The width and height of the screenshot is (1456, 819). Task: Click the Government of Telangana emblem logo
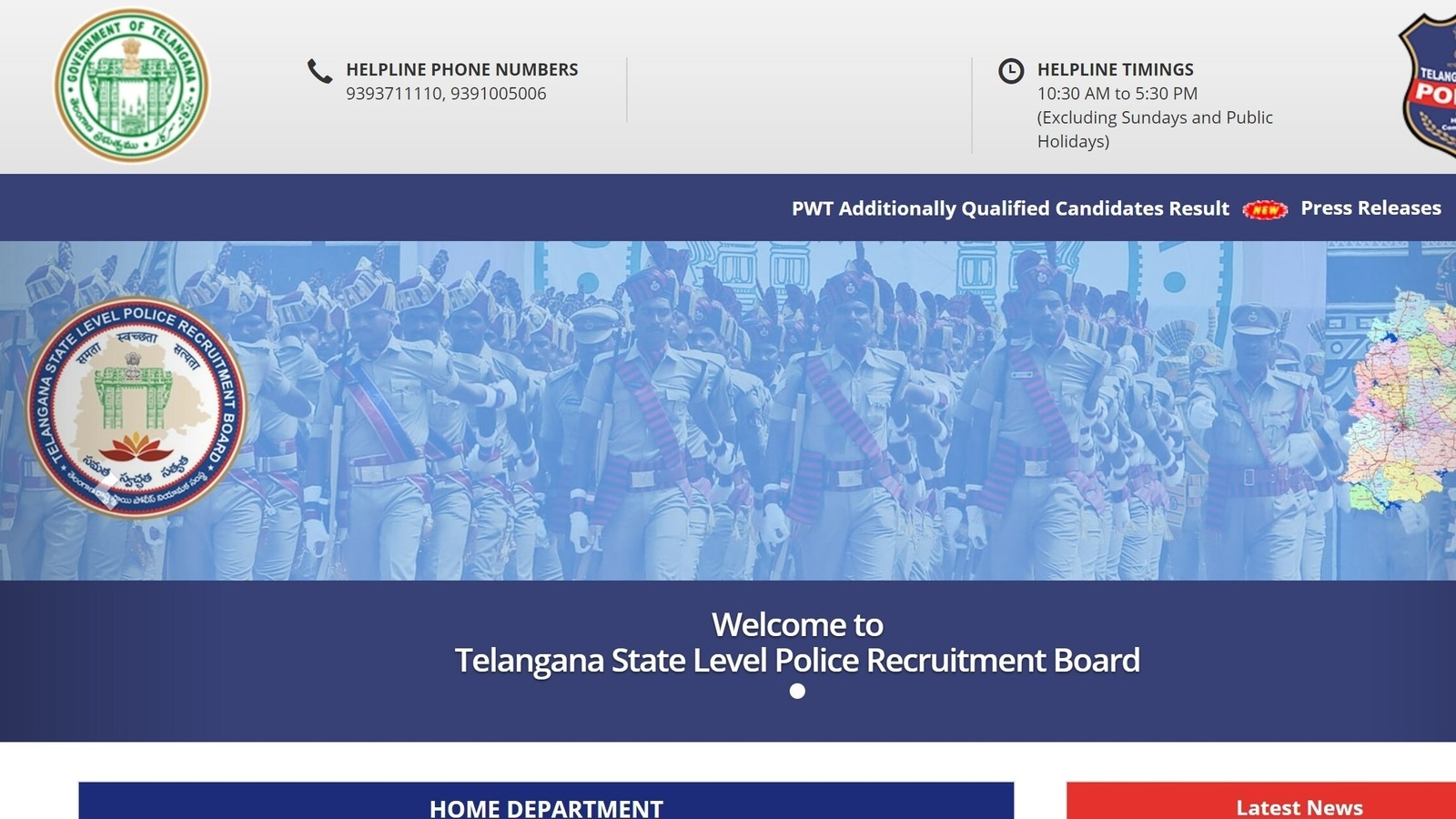click(132, 86)
